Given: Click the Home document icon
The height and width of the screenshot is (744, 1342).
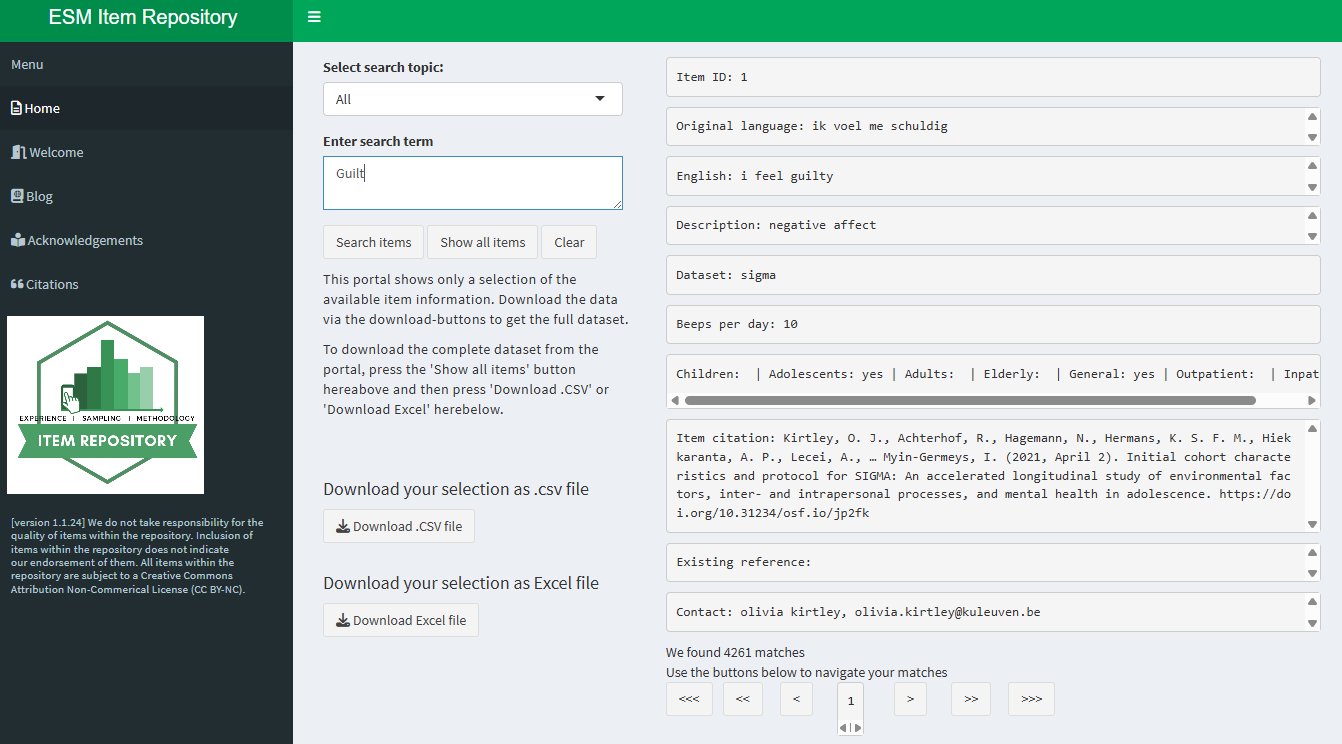Looking at the screenshot, I should click(16, 108).
